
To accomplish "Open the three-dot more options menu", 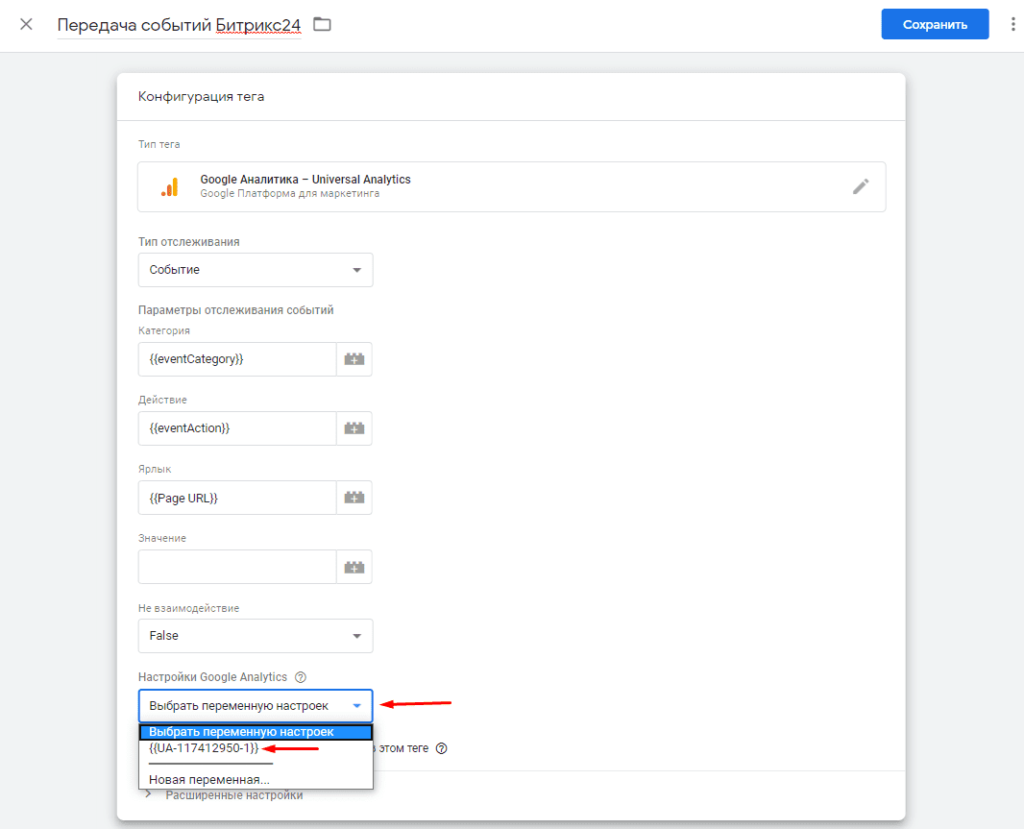I will pos(1013,24).
